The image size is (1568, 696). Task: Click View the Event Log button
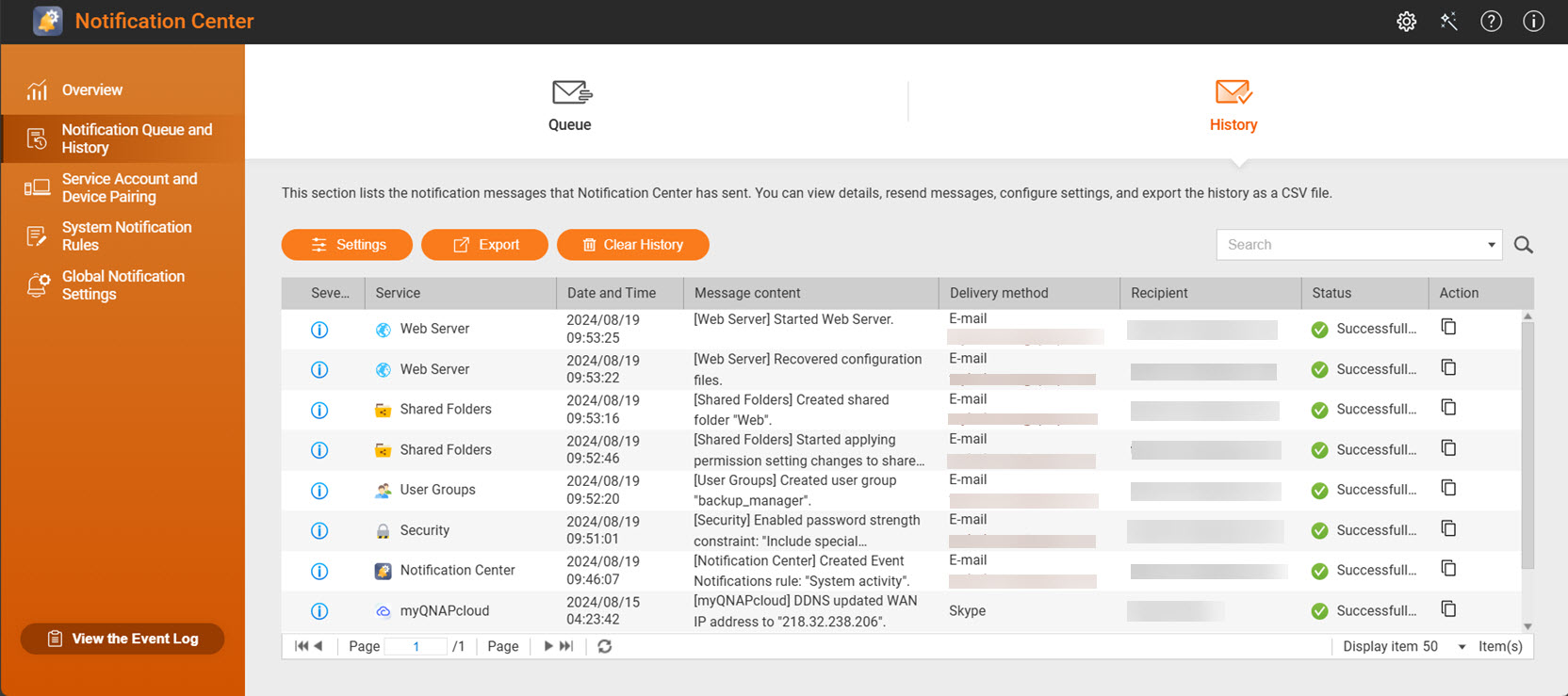[x=122, y=639]
